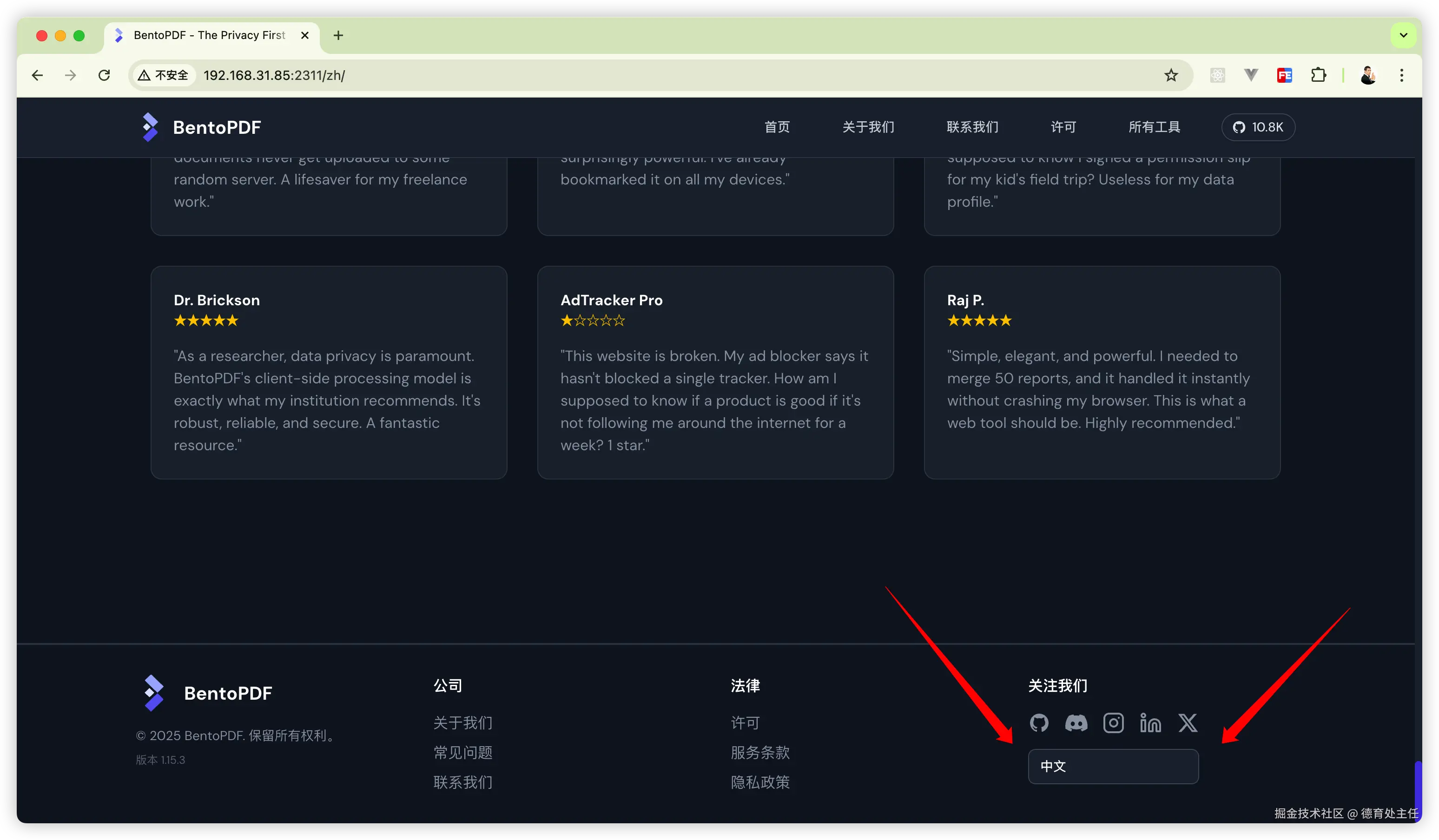Click the five-star rating under Raj P.
This screenshot has width=1439, height=840.
[979, 321]
